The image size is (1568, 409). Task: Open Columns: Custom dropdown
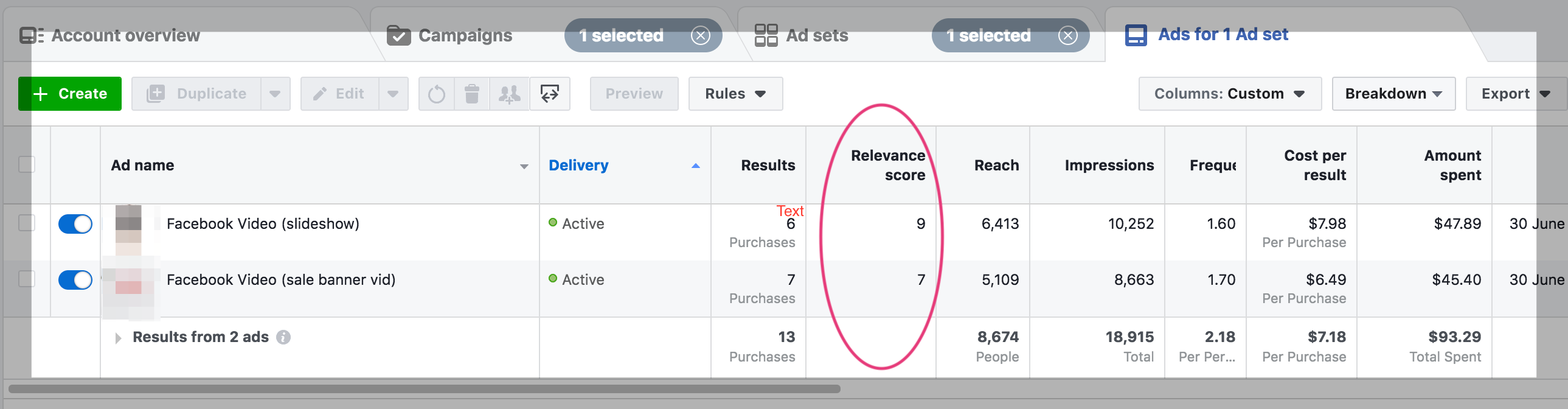click(1230, 94)
